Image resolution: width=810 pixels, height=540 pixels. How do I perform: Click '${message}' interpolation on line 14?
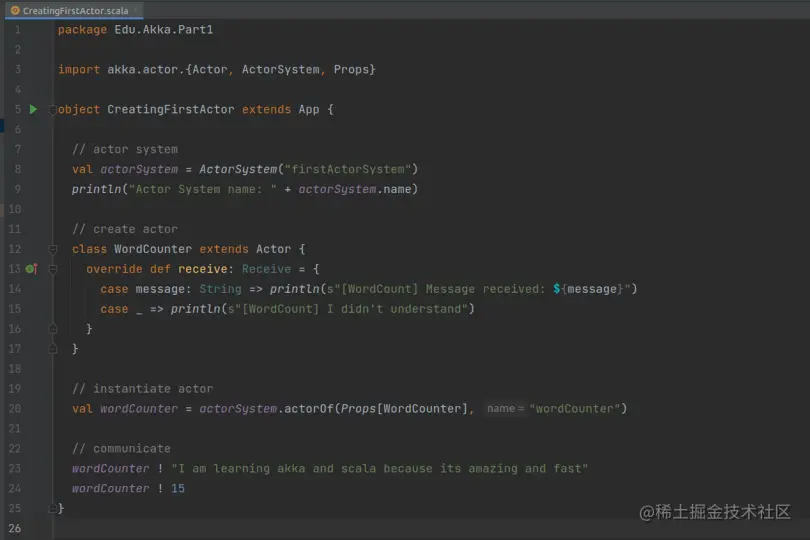[x=588, y=289]
